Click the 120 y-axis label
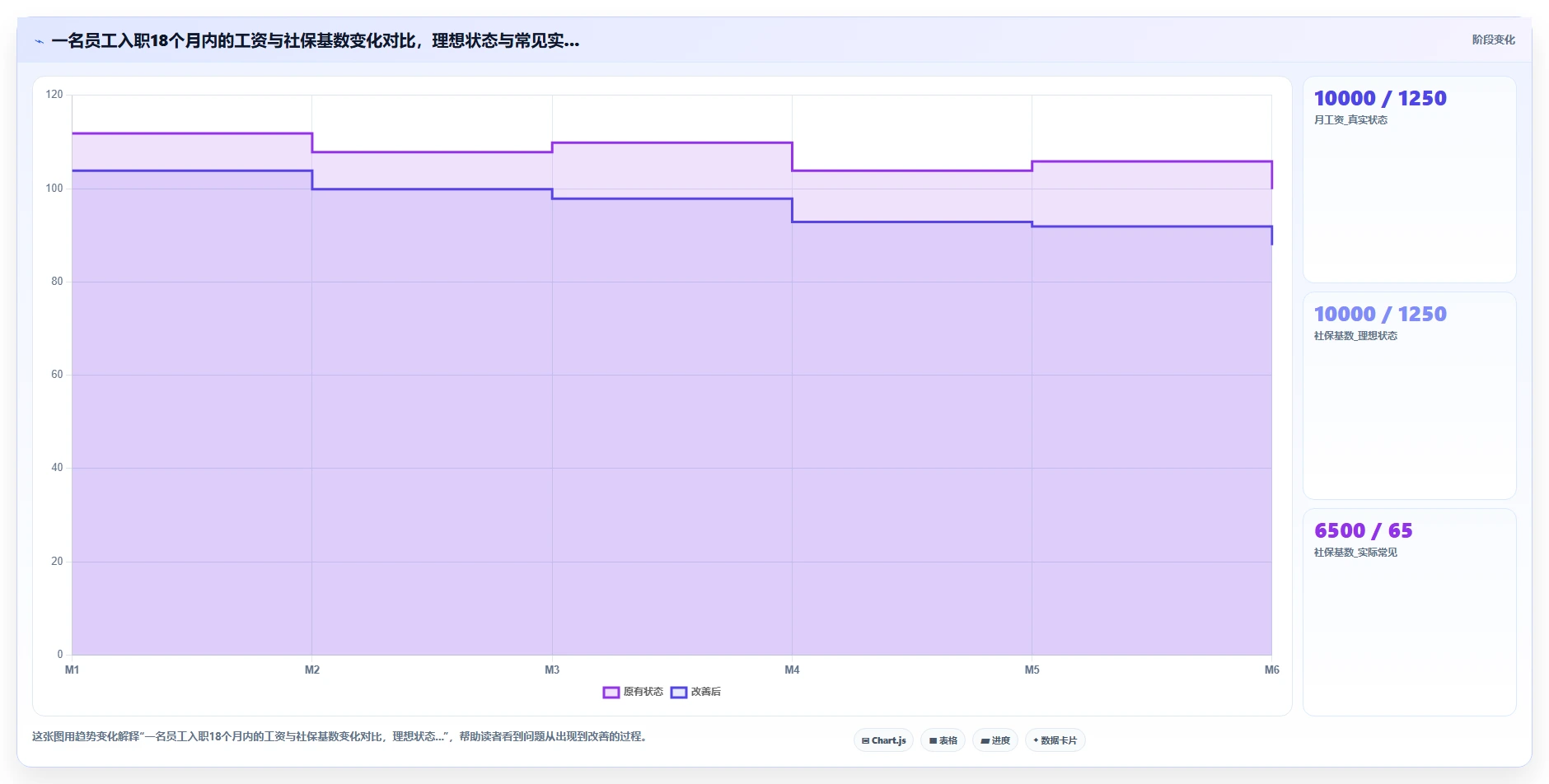1549x784 pixels. coord(54,95)
